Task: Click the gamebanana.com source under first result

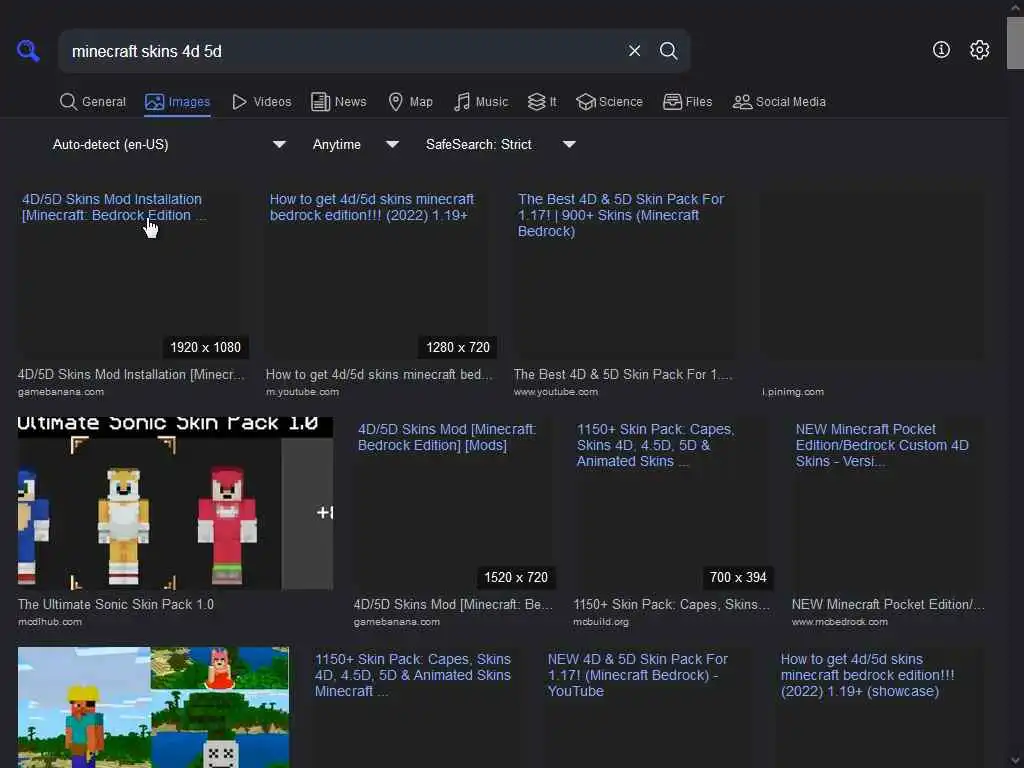Action: 61,392
